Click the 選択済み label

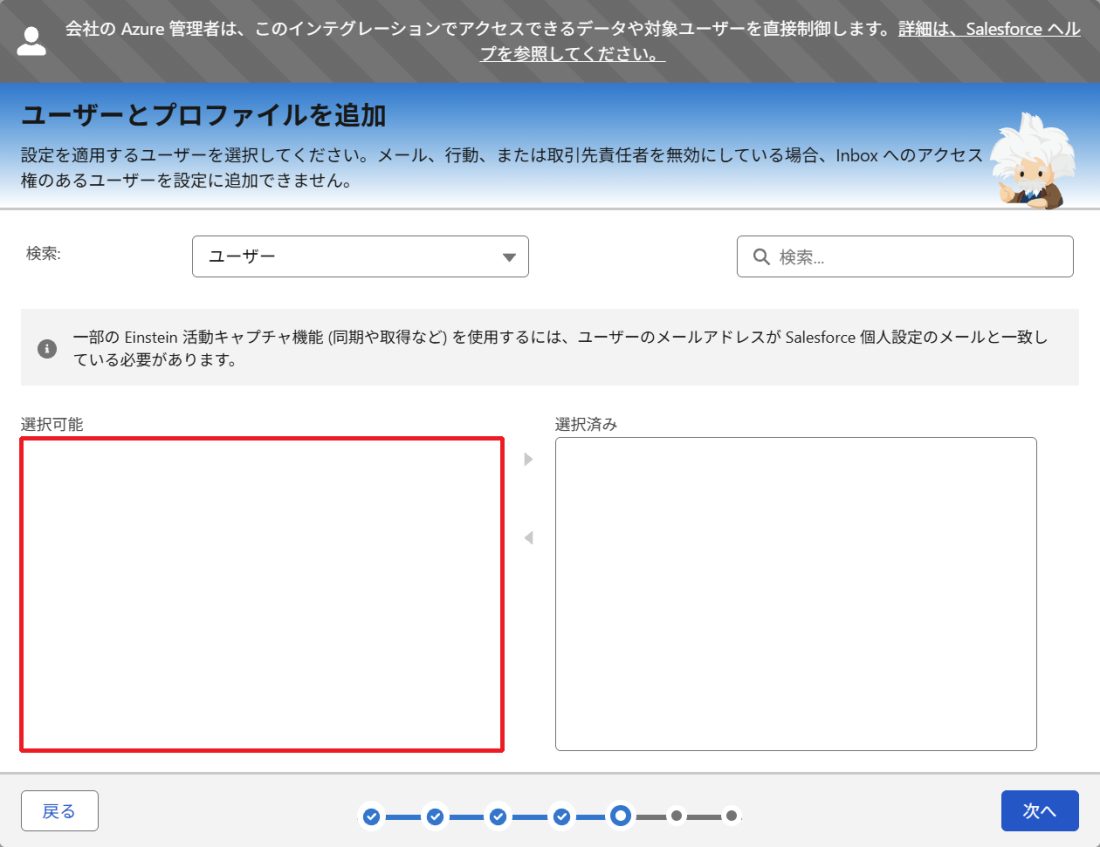tap(586, 424)
